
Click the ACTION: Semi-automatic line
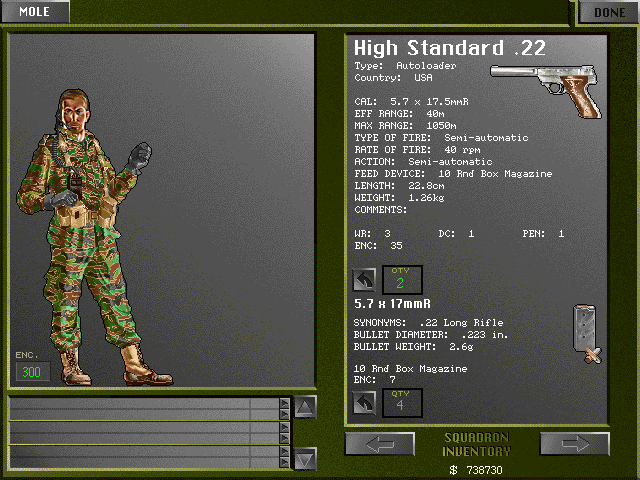[423, 162]
